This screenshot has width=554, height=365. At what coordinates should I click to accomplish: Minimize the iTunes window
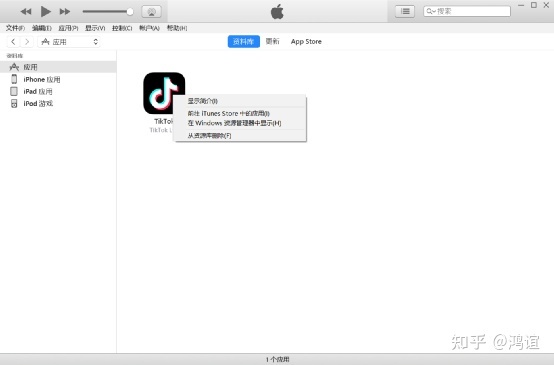[521, 5]
